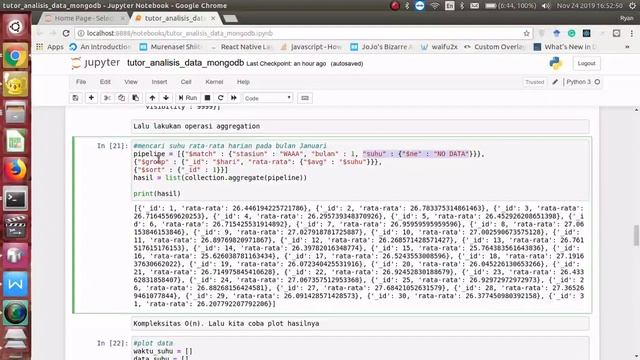Open Files manager from the dock
Image resolution: width=640 pixels, height=360 pixels.
tap(16, 113)
